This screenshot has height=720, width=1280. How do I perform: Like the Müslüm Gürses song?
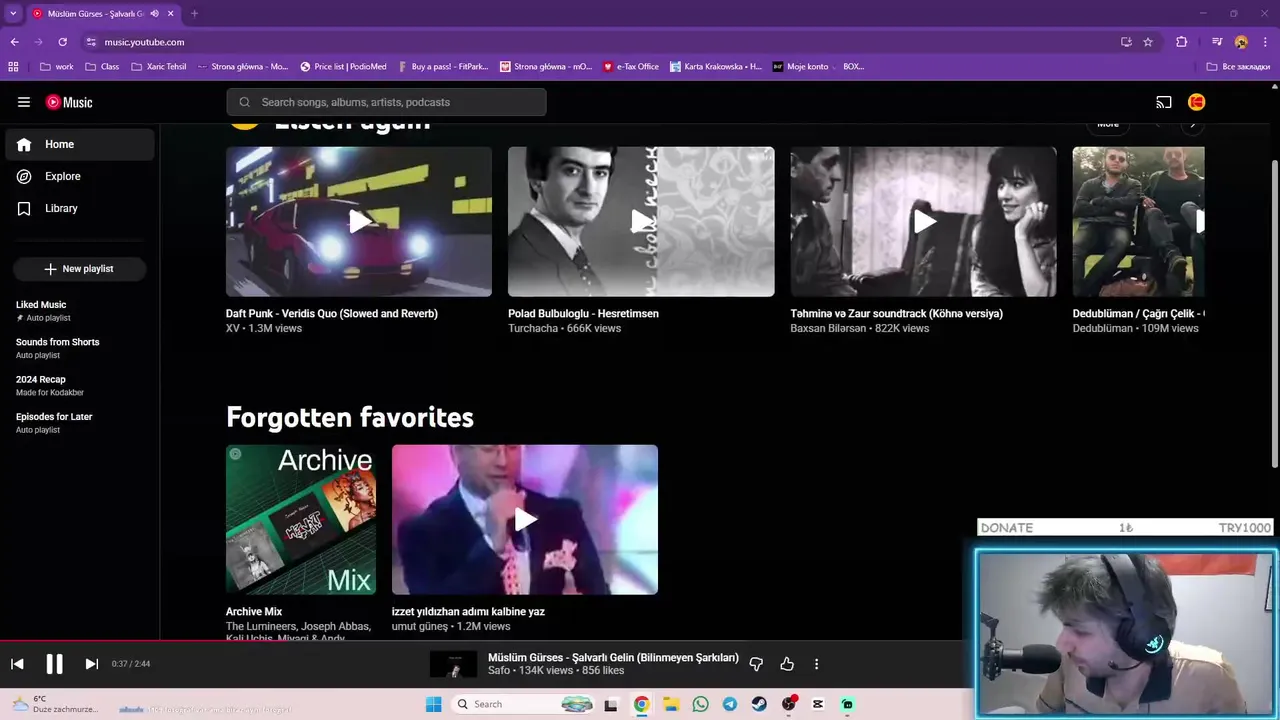click(x=787, y=664)
